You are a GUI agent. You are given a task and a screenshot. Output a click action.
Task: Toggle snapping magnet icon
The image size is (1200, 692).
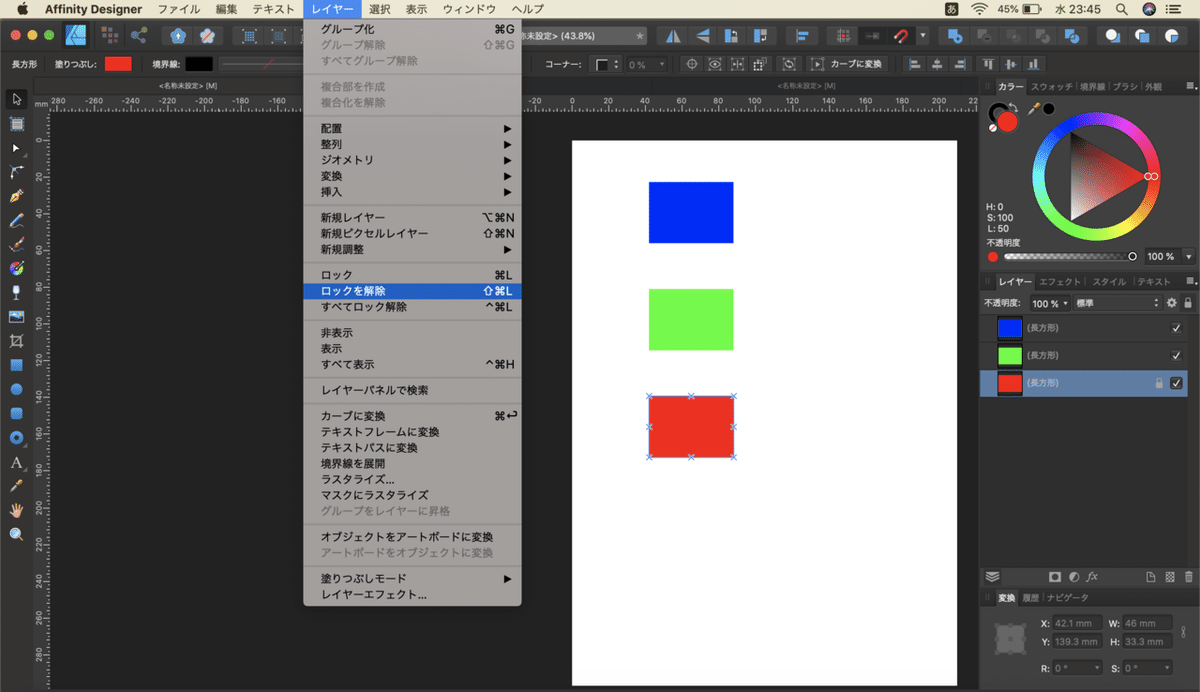(901, 35)
